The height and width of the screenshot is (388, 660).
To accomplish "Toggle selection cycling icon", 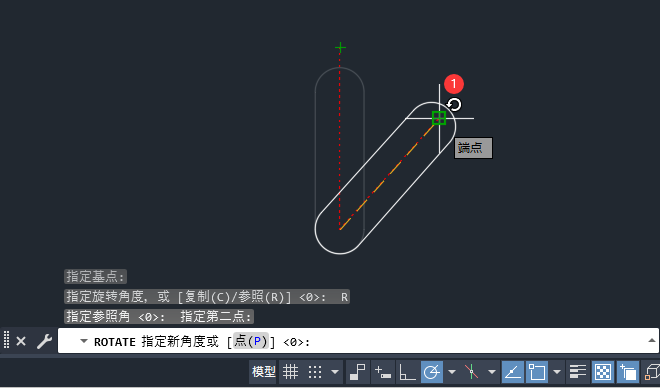I will click(628, 372).
